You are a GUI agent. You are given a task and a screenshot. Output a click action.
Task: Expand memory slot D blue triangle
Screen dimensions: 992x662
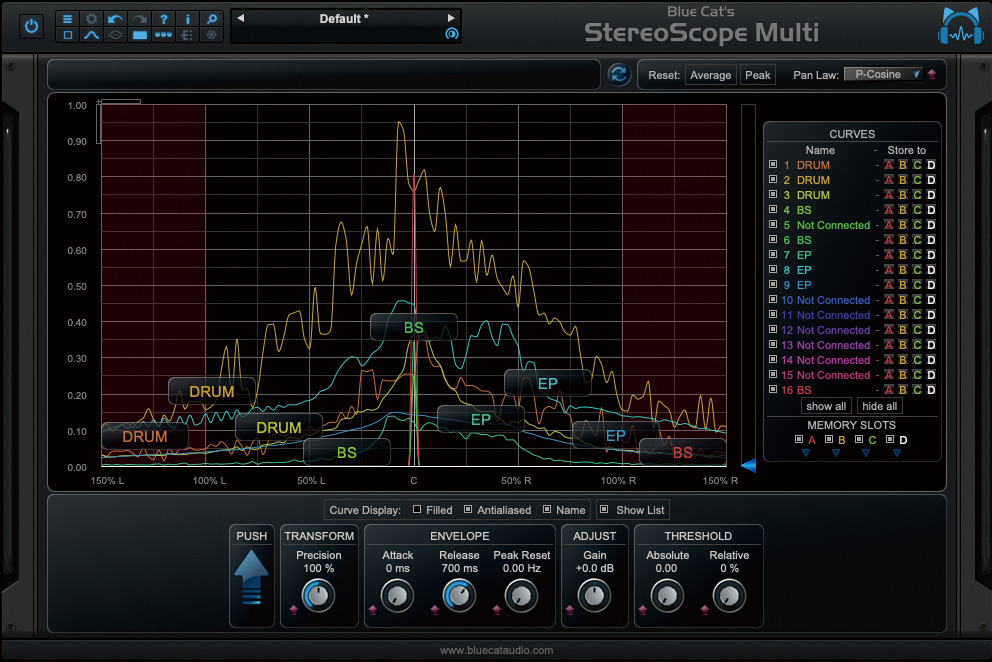896,453
